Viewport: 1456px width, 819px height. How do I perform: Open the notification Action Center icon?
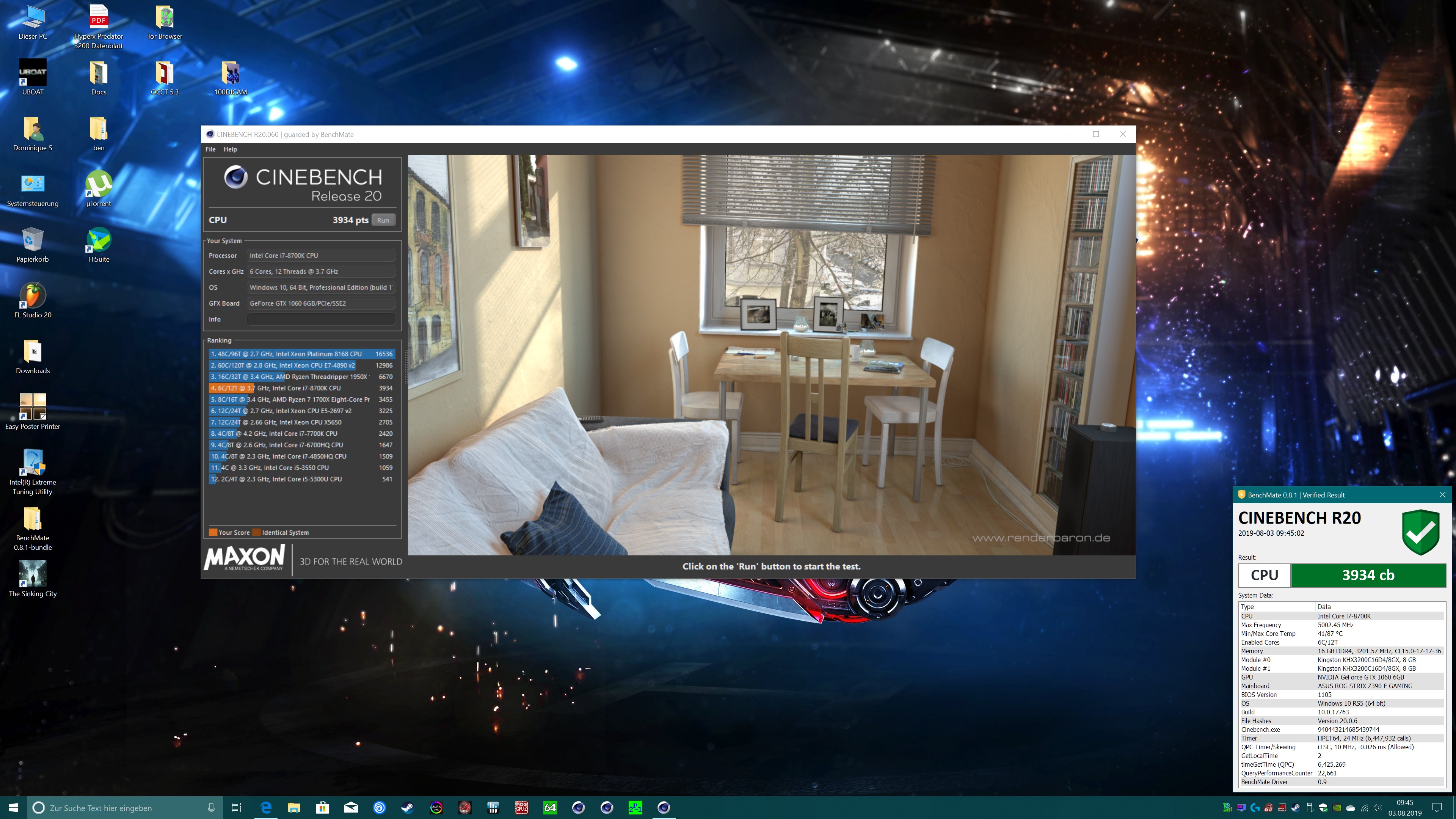pos(1437,808)
